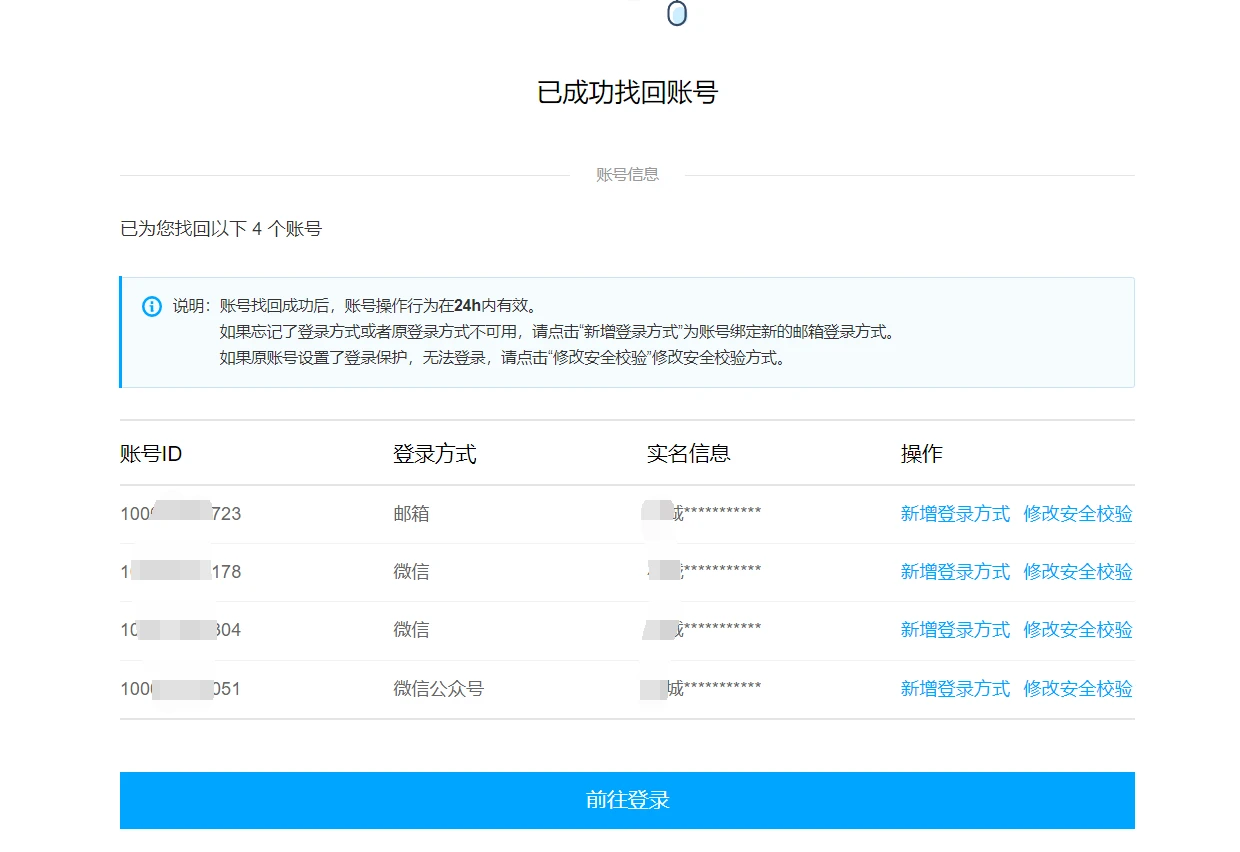Add login method for account ending 178
Image resolution: width=1240 pixels, height=852 pixels.
[x=955, y=572]
